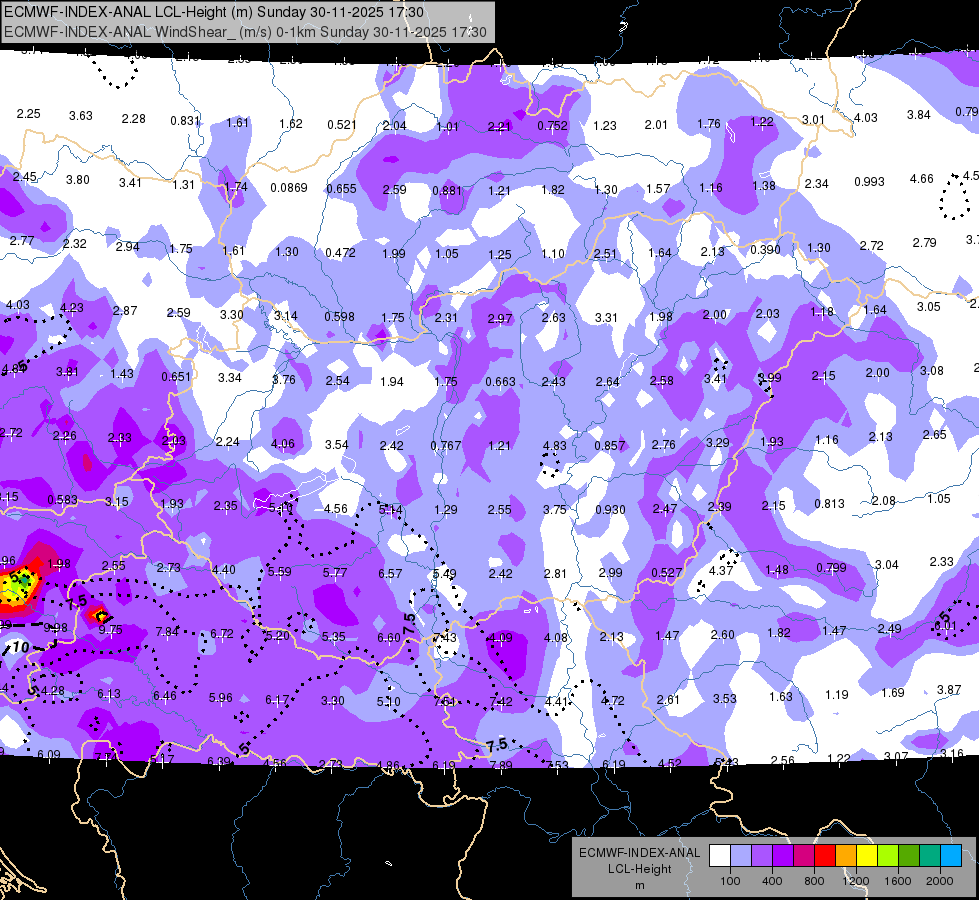Select the LCL-Height (m) title line at top

point(214,12)
